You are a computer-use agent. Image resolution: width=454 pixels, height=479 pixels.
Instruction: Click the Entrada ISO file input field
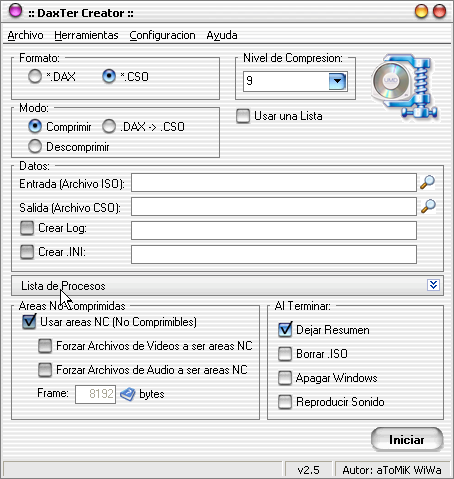pyautogui.click(x=274, y=183)
